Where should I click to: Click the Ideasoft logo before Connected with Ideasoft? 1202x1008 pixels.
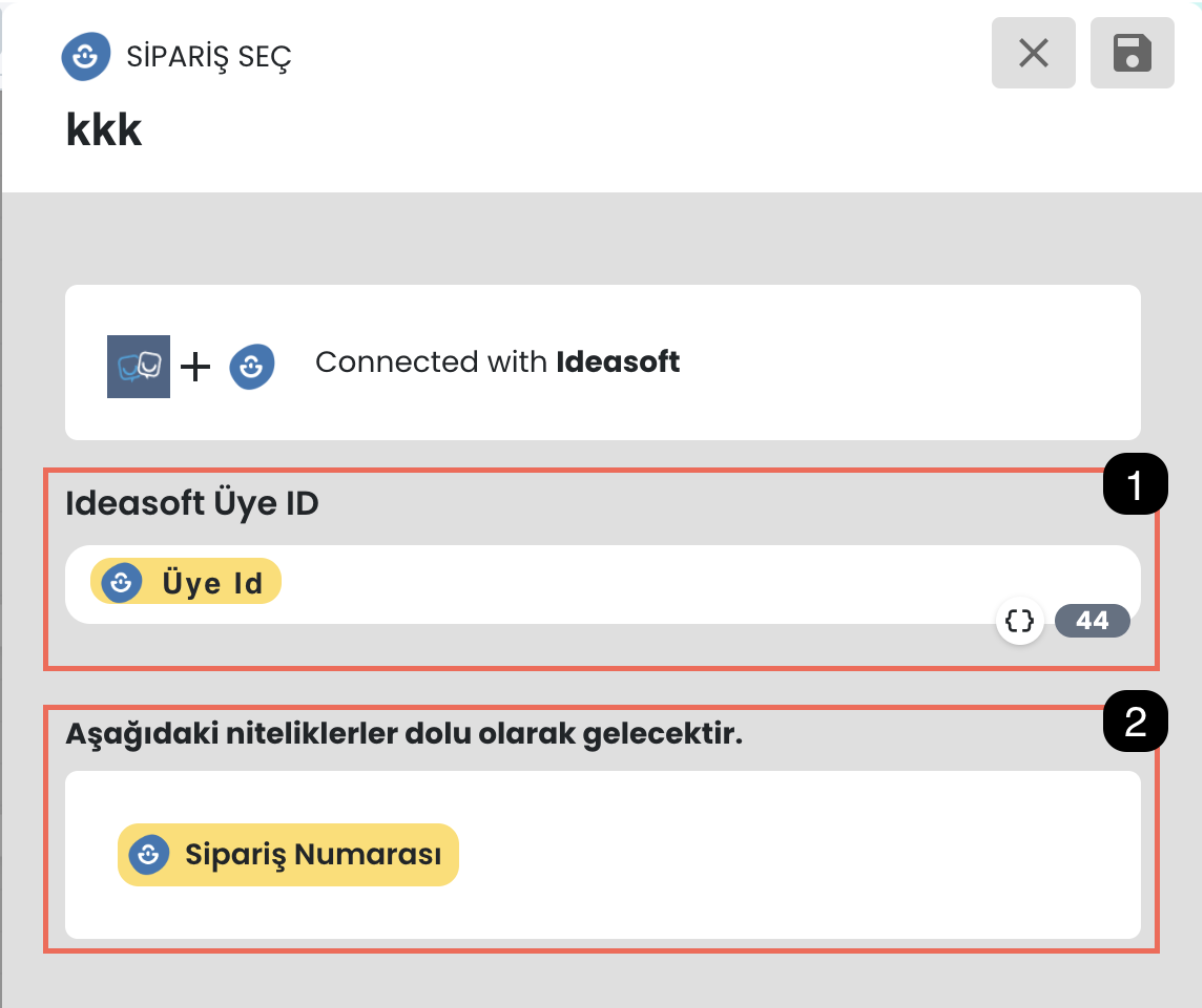(x=252, y=366)
